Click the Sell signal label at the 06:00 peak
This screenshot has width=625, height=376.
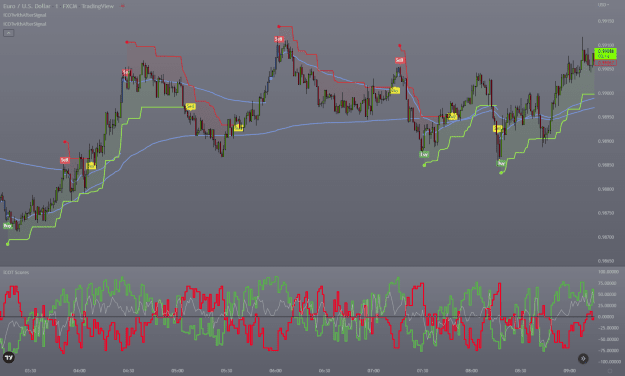click(x=279, y=39)
